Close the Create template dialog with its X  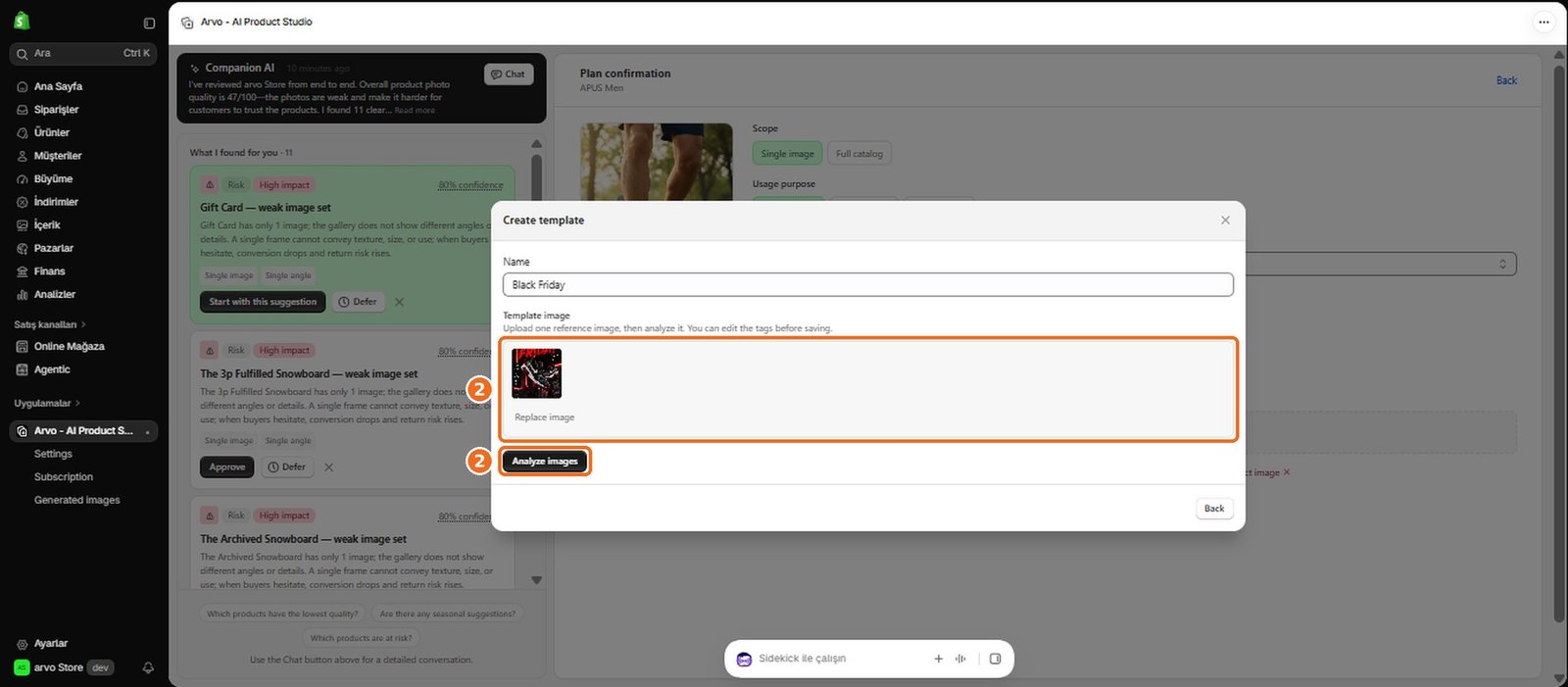[x=1225, y=221]
